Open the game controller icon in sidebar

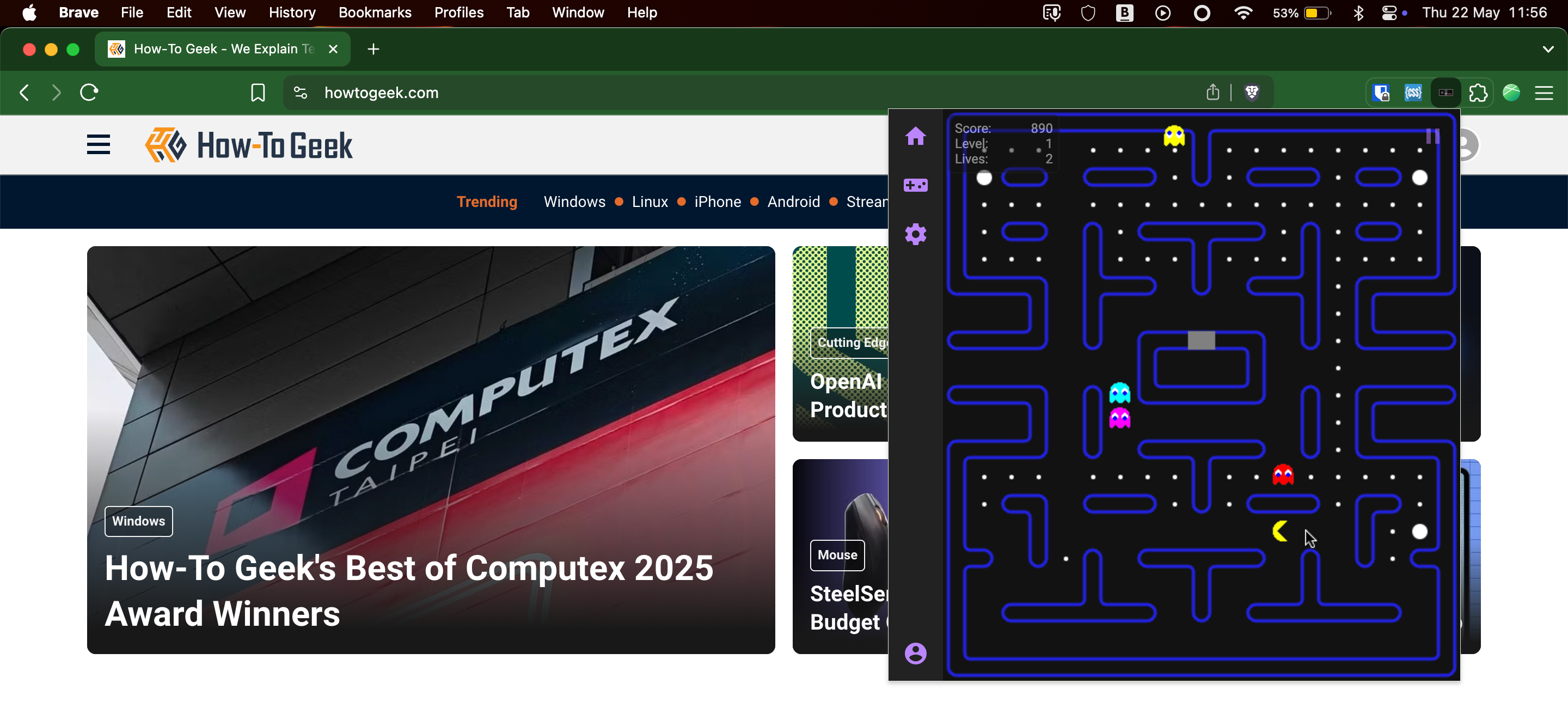tap(915, 185)
